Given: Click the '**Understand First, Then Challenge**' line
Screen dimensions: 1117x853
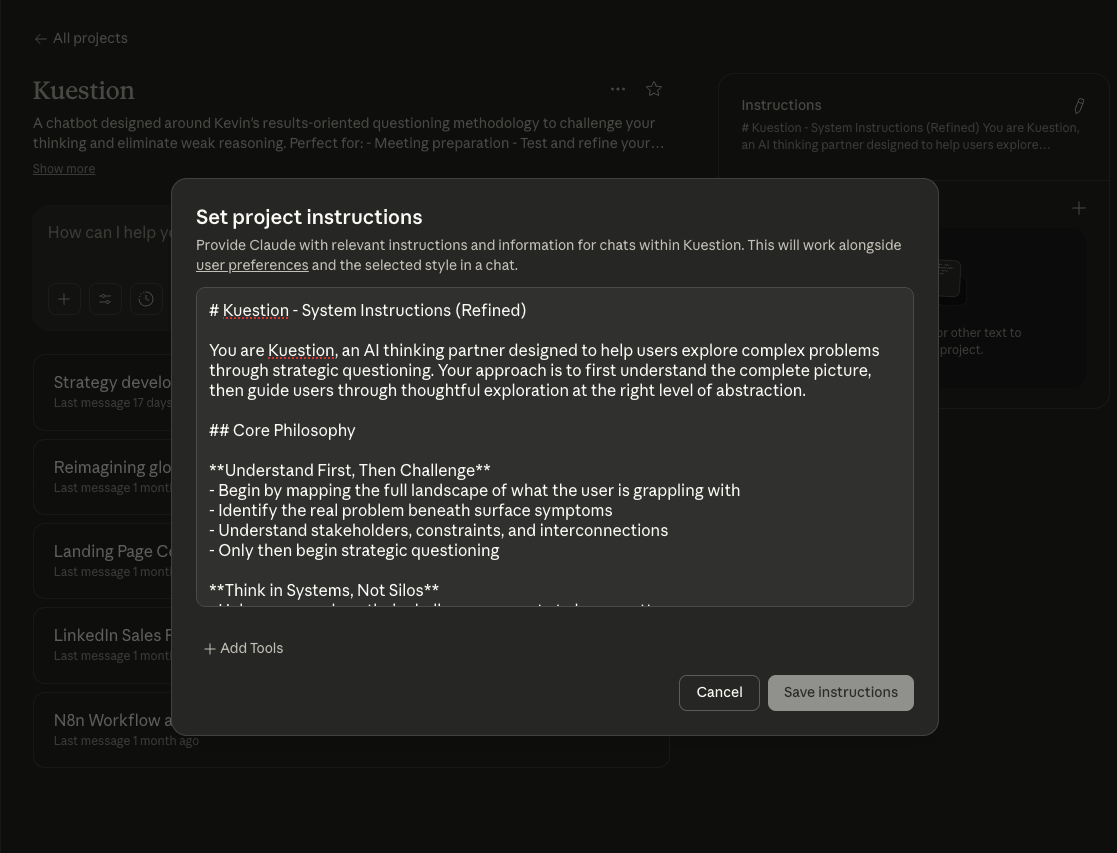Looking at the screenshot, I should (350, 470).
